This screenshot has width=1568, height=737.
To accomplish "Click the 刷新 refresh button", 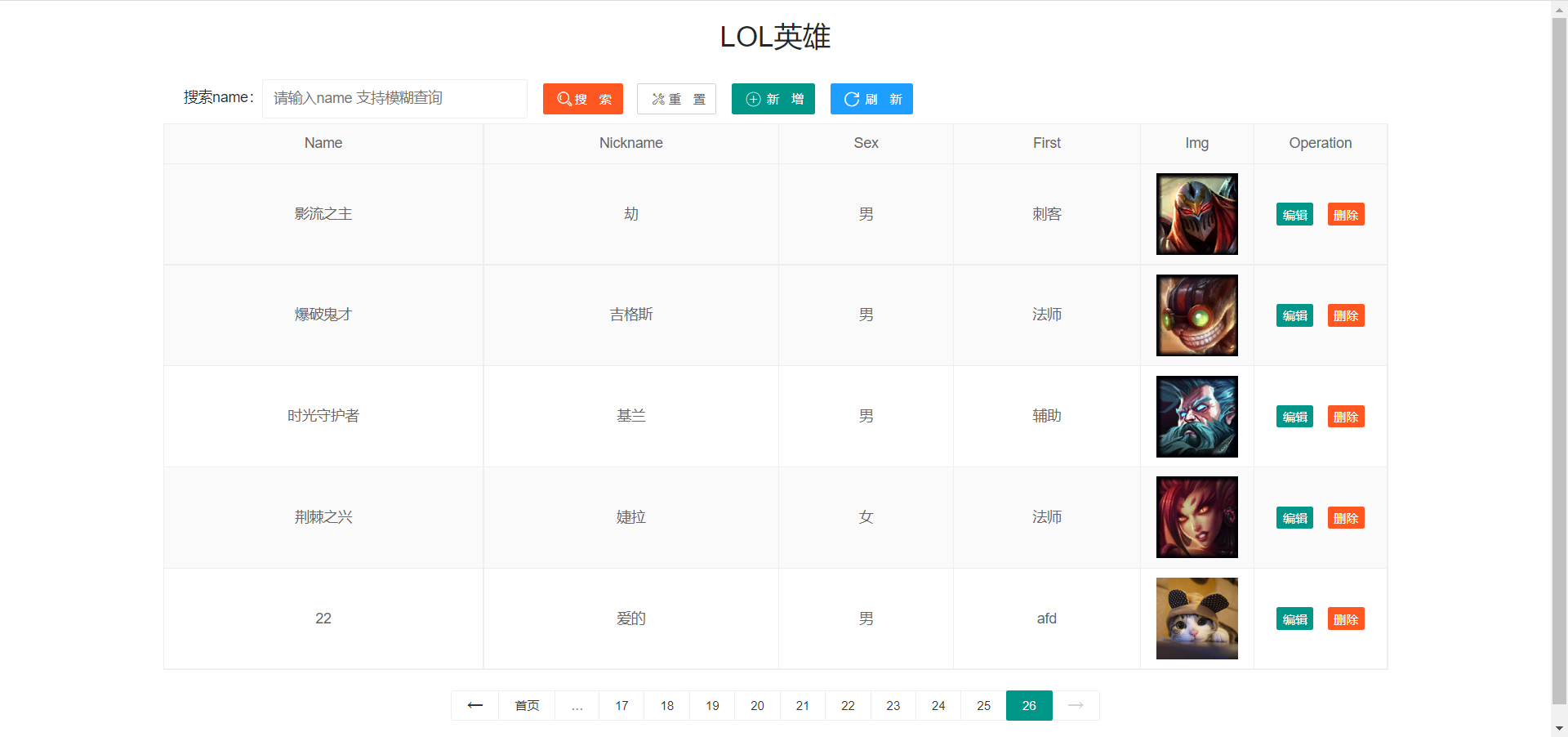I will click(871, 99).
